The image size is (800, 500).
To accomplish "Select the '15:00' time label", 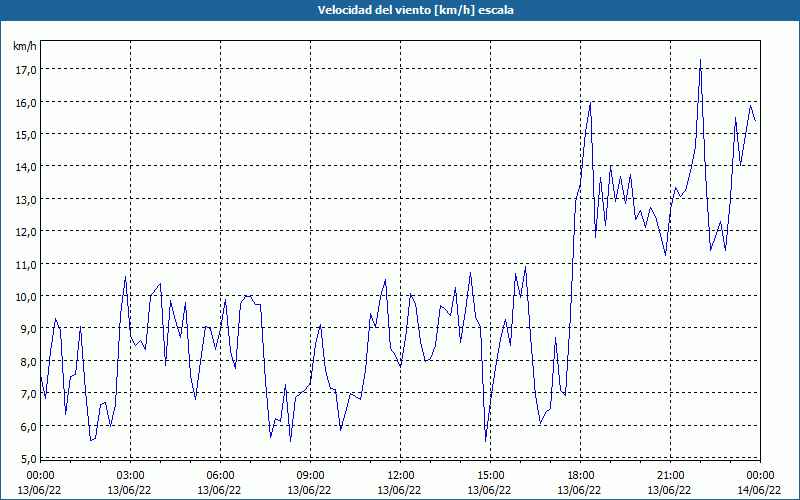I will [490, 476].
